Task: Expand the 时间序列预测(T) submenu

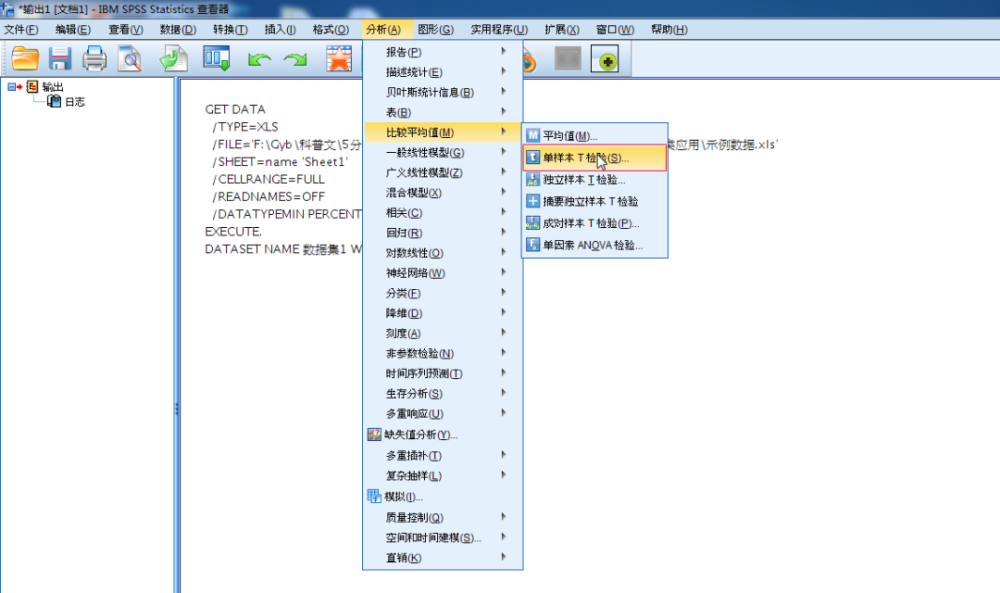Action: (443, 374)
